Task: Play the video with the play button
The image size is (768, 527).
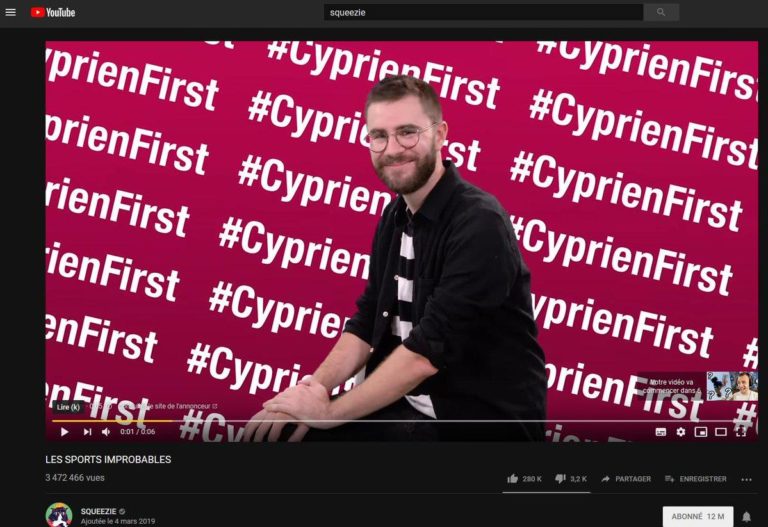Action: coord(64,432)
